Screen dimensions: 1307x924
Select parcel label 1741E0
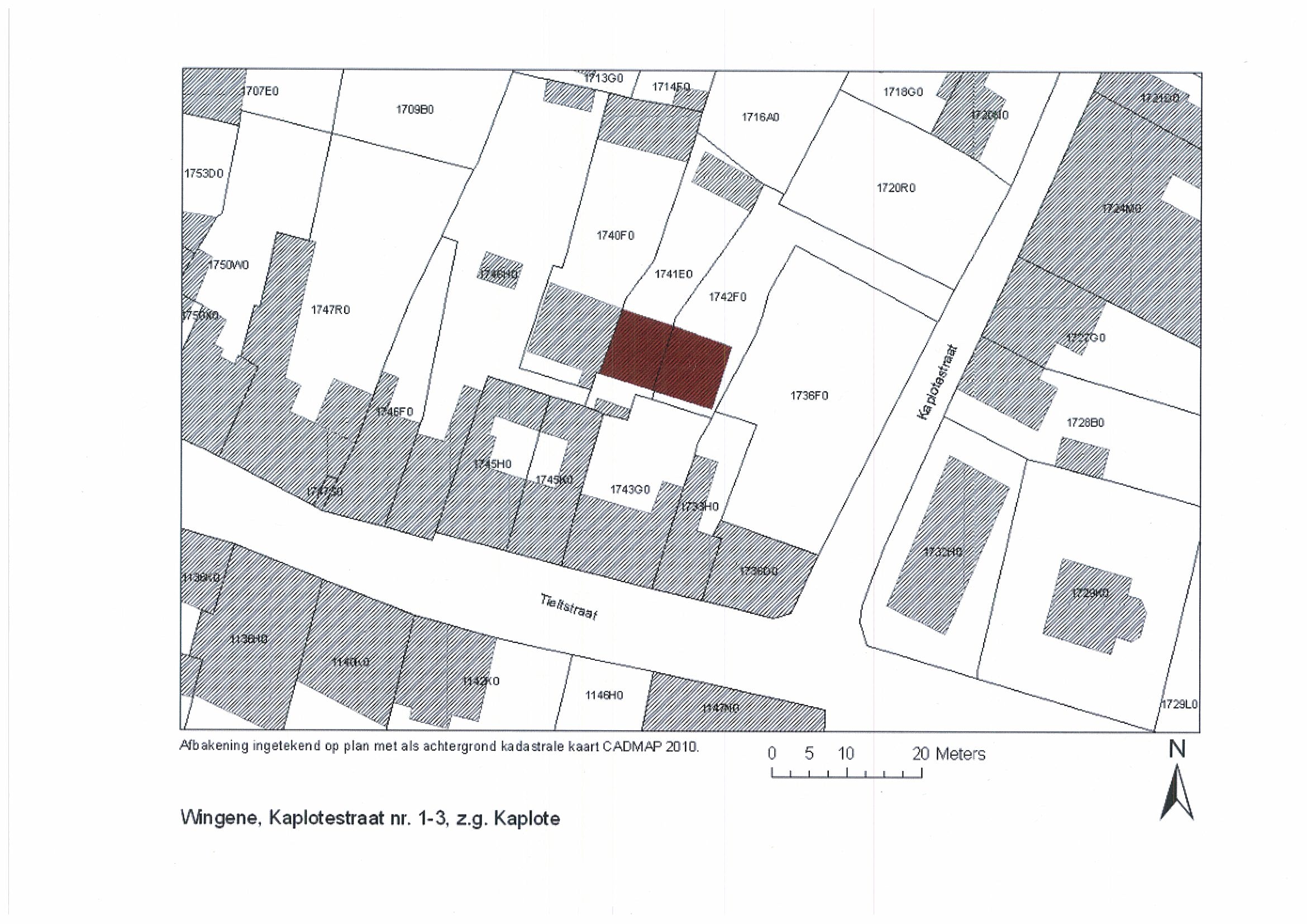click(x=674, y=274)
